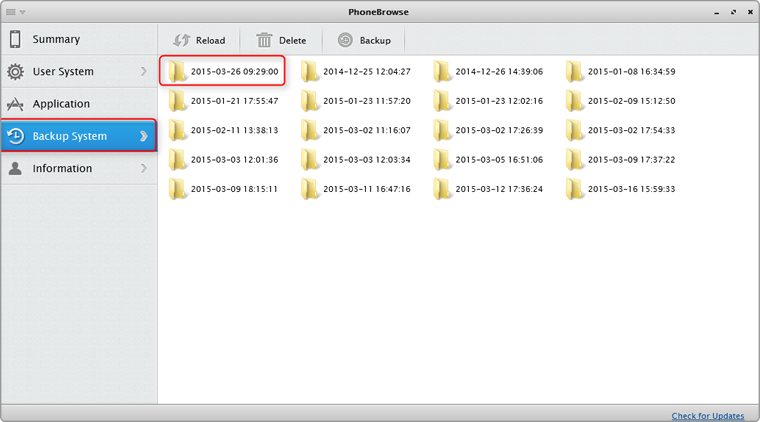The image size is (760, 422).
Task: Click the Reload arrows icon
Action: (181, 40)
